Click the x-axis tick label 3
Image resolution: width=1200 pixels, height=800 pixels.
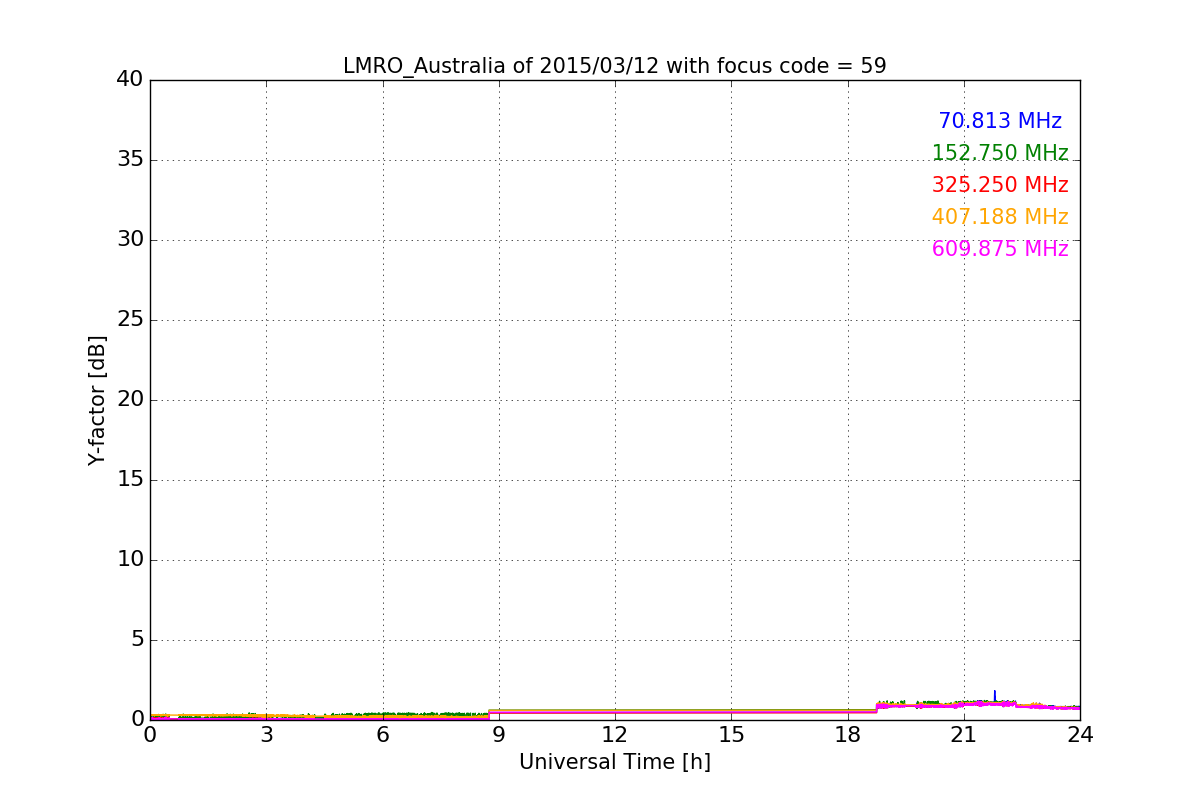click(x=266, y=735)
